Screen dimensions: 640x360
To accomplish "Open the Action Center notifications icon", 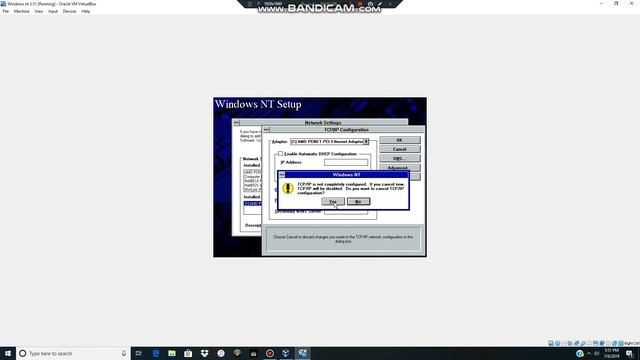I will 629,353.
